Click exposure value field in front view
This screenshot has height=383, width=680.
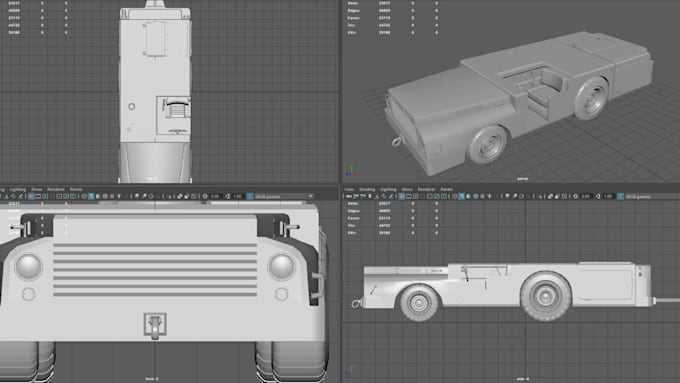(215, 196)
